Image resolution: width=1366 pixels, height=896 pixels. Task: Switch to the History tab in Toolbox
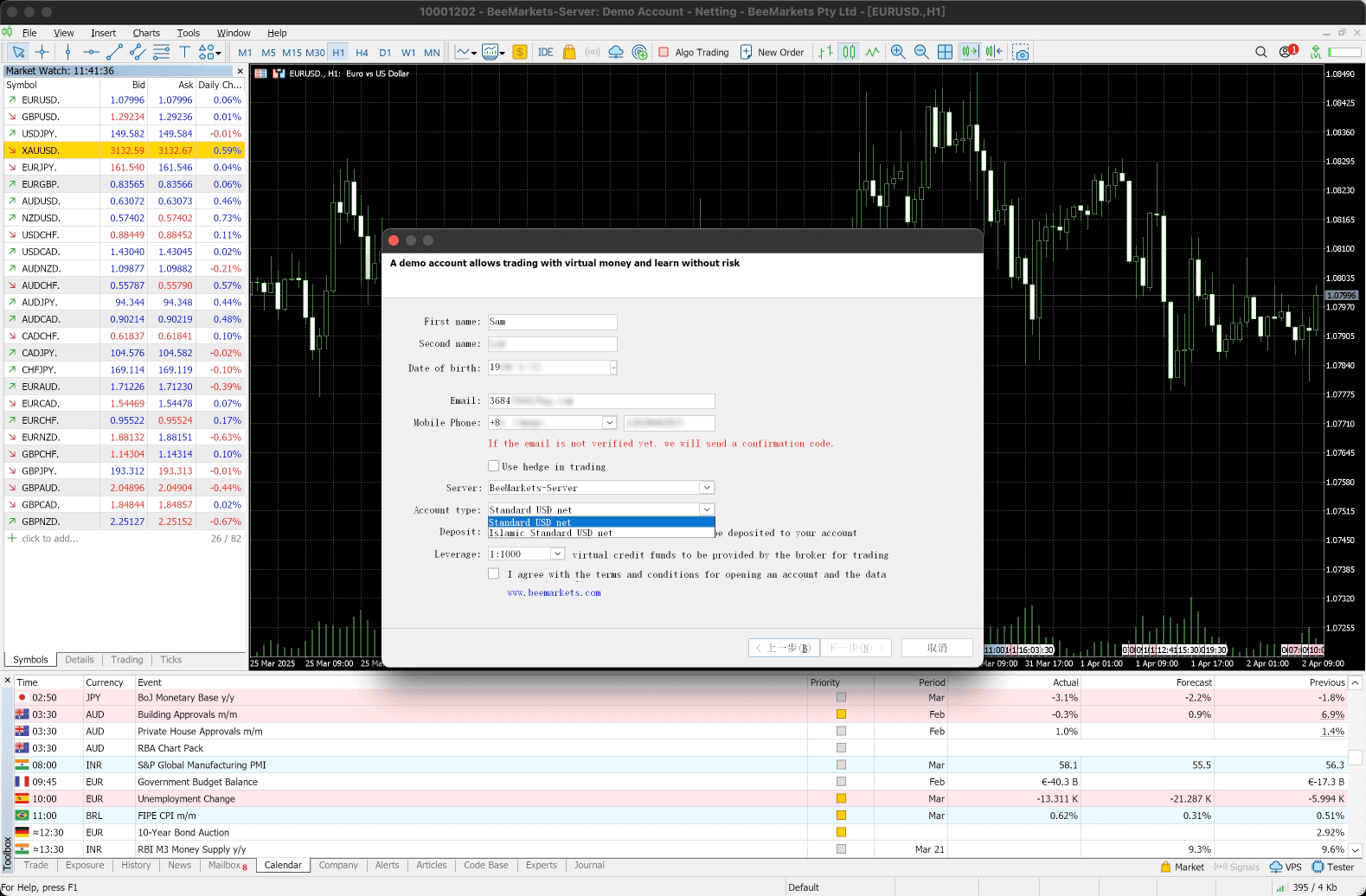[136, 865]
